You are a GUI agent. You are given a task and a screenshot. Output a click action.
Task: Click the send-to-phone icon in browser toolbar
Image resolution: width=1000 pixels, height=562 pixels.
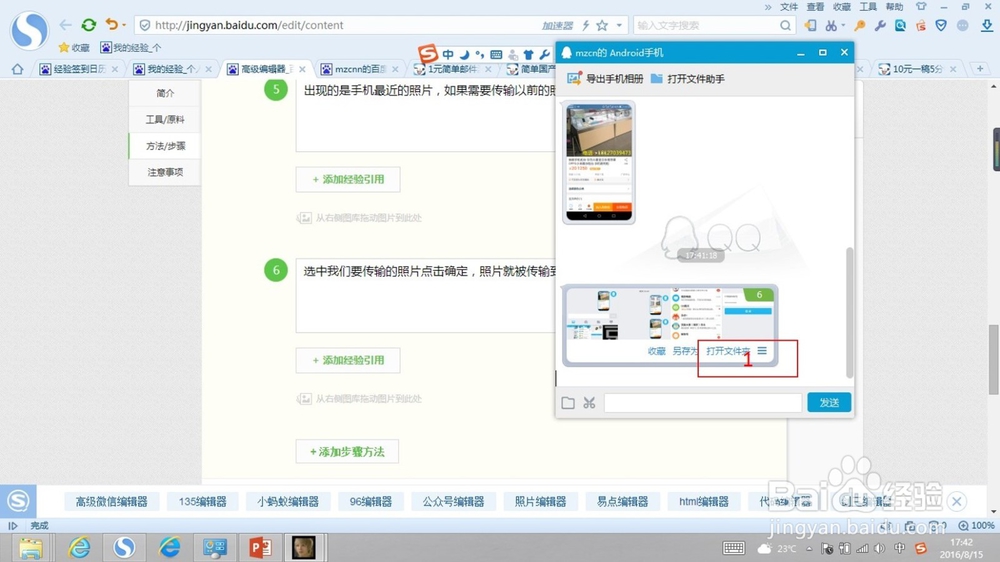coord(810,25)
